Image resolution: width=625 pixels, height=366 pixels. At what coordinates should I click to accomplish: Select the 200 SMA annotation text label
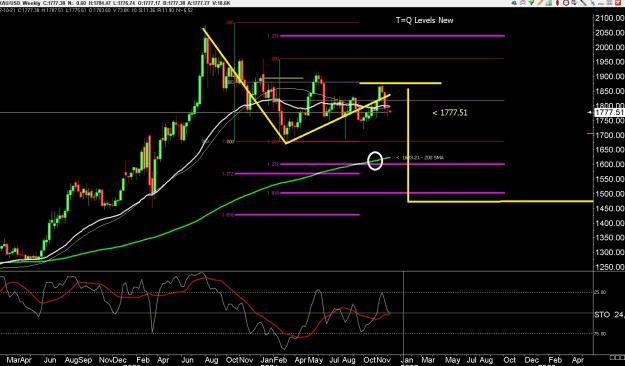click(x=420, y=158)
